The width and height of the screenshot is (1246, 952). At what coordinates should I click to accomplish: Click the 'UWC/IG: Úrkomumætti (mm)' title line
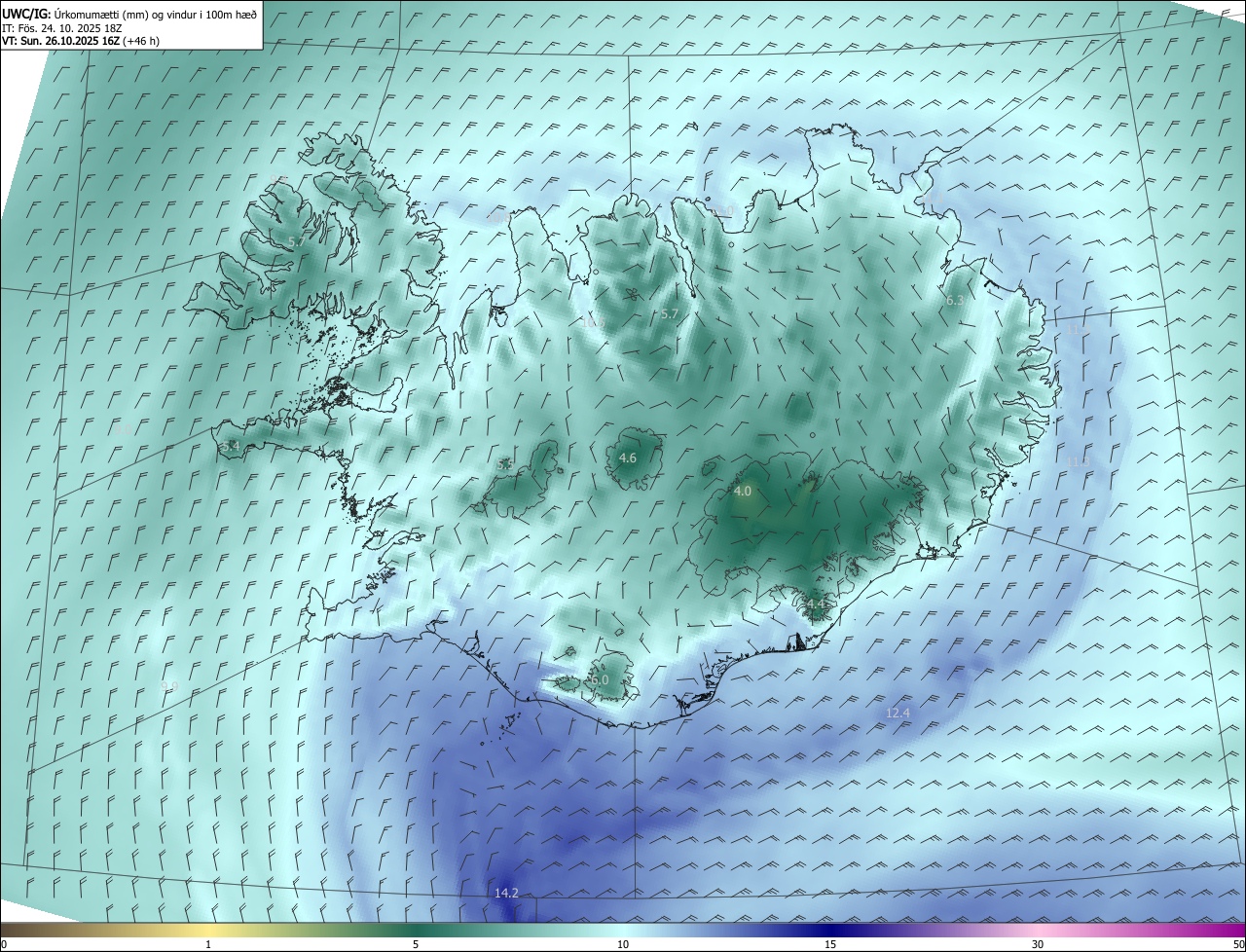click(129, 13)
